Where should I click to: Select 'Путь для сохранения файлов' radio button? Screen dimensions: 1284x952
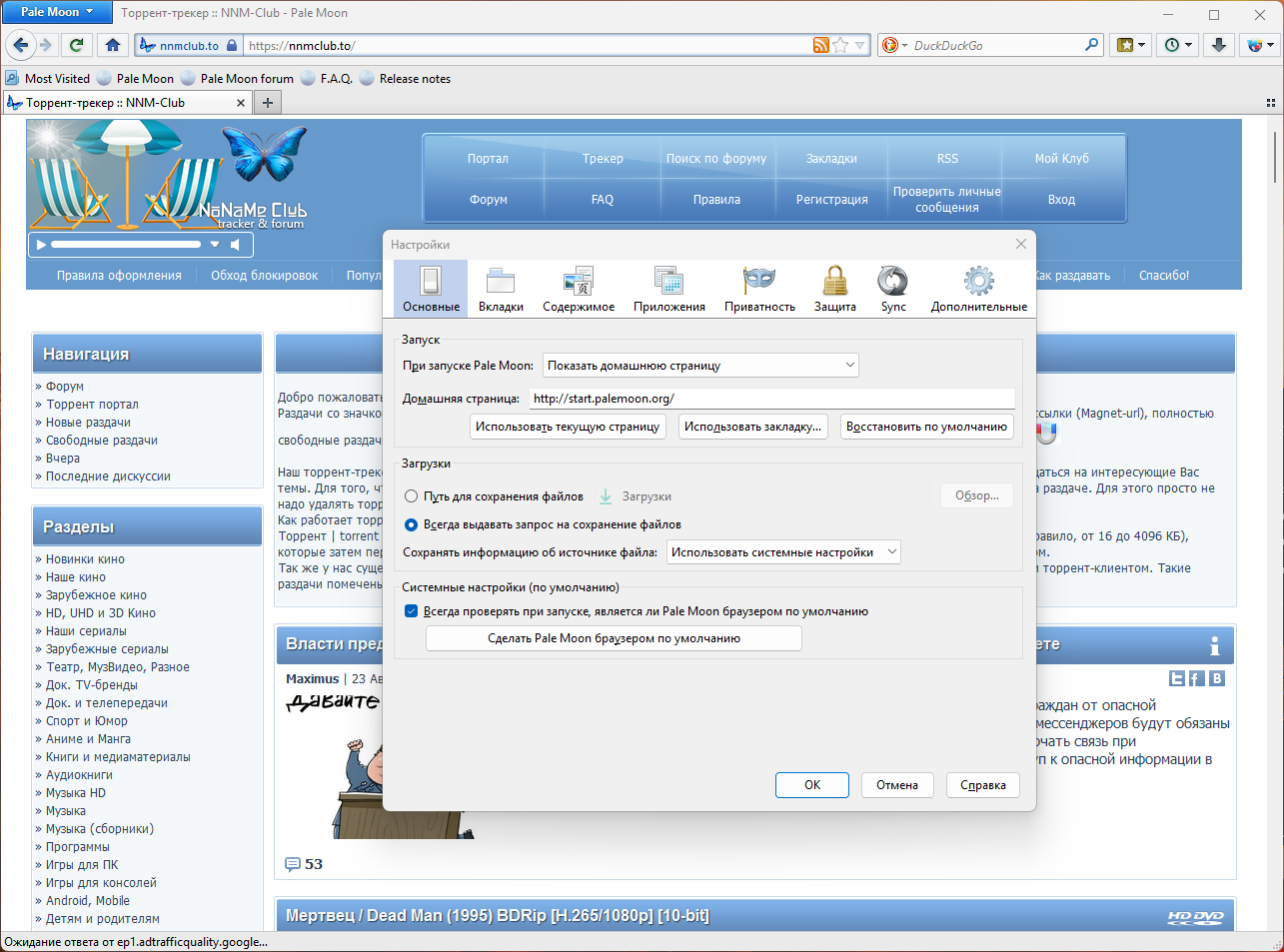411,496
